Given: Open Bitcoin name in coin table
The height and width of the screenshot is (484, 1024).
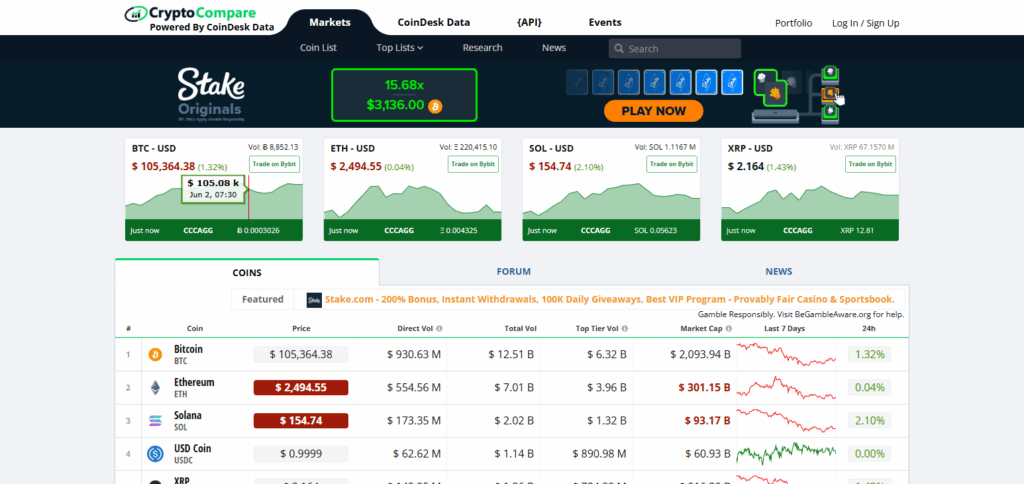Looking at the screenshot, I should (x=188, y=349).
